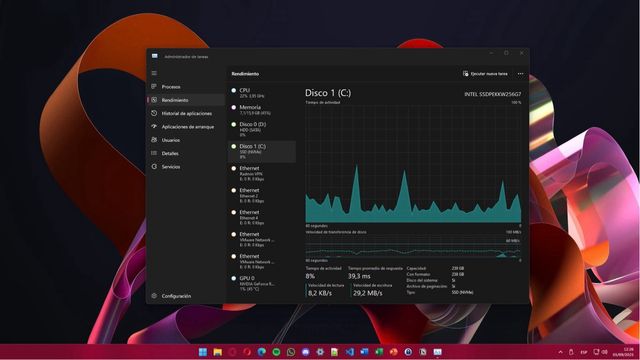The image size is (640, 360).
Task: Open network and volume quick settings
Action: pyautogui.click(x=600, y=352)
